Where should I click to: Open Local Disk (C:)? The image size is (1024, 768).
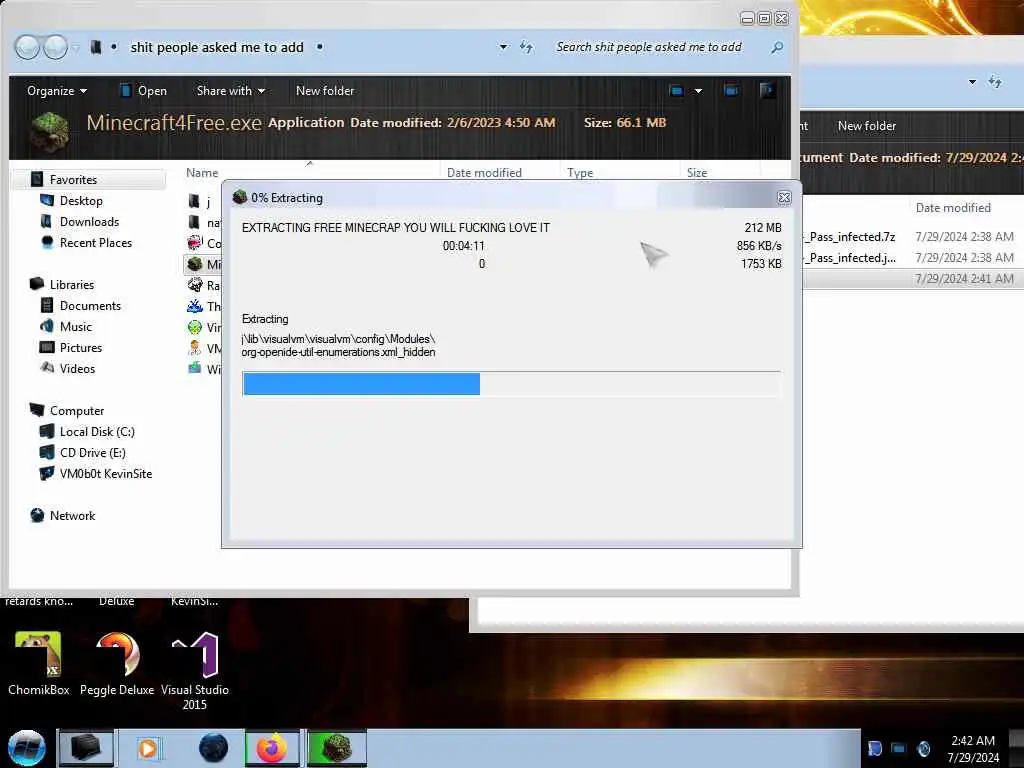tap(97, 432)
